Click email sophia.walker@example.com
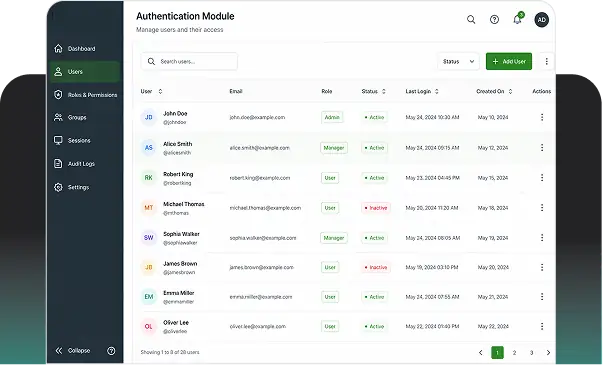603x365 pixels. tap(263, 238)
